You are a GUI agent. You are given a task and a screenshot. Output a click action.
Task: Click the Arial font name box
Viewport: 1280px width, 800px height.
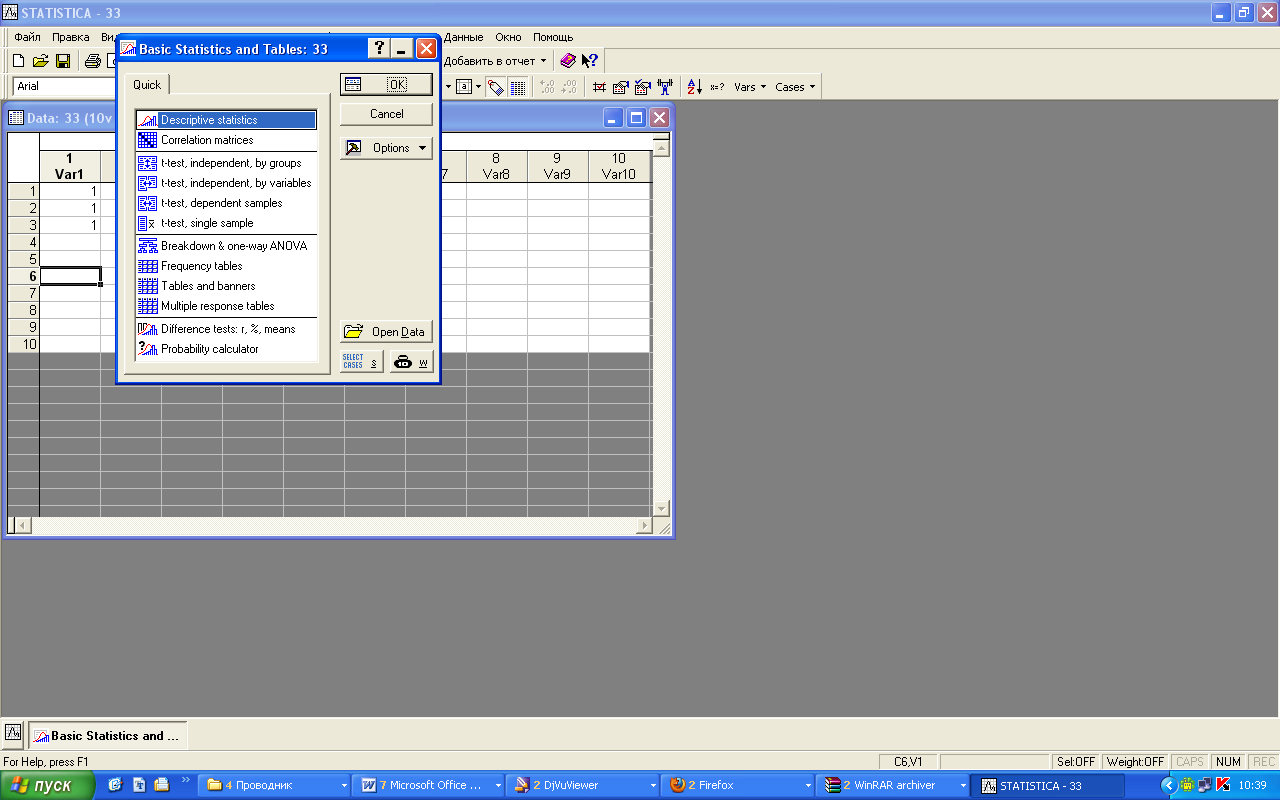tap(64, 87)
